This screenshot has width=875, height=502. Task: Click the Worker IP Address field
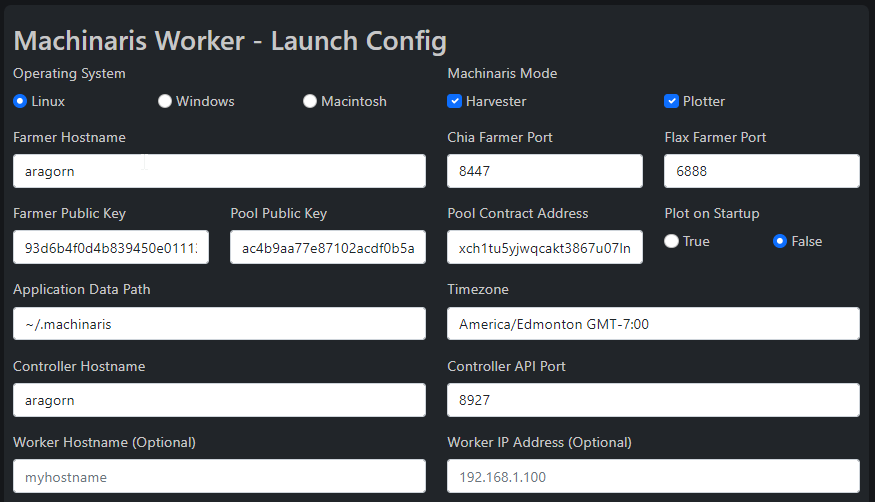coord(653,476)
